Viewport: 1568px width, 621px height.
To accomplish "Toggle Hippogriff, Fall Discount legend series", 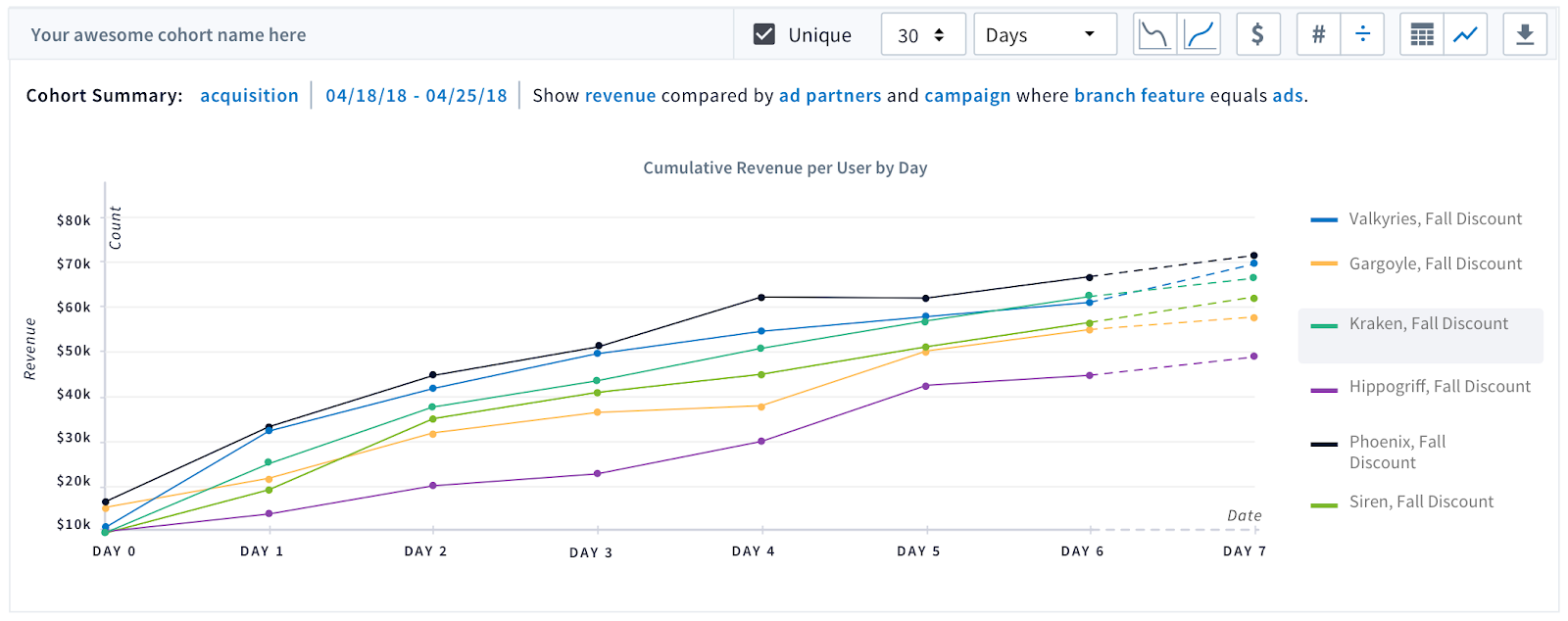I will [x=1420, y=387].
